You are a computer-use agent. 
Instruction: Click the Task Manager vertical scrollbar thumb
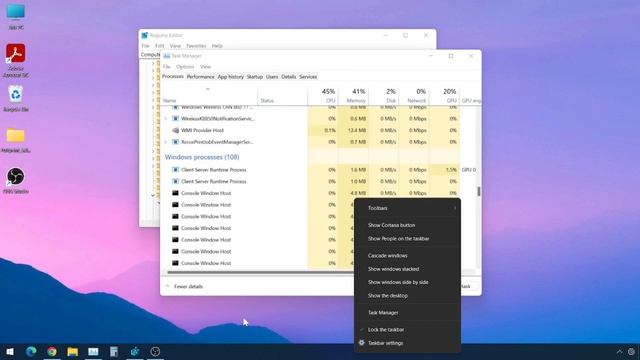[x=478, y=191]
